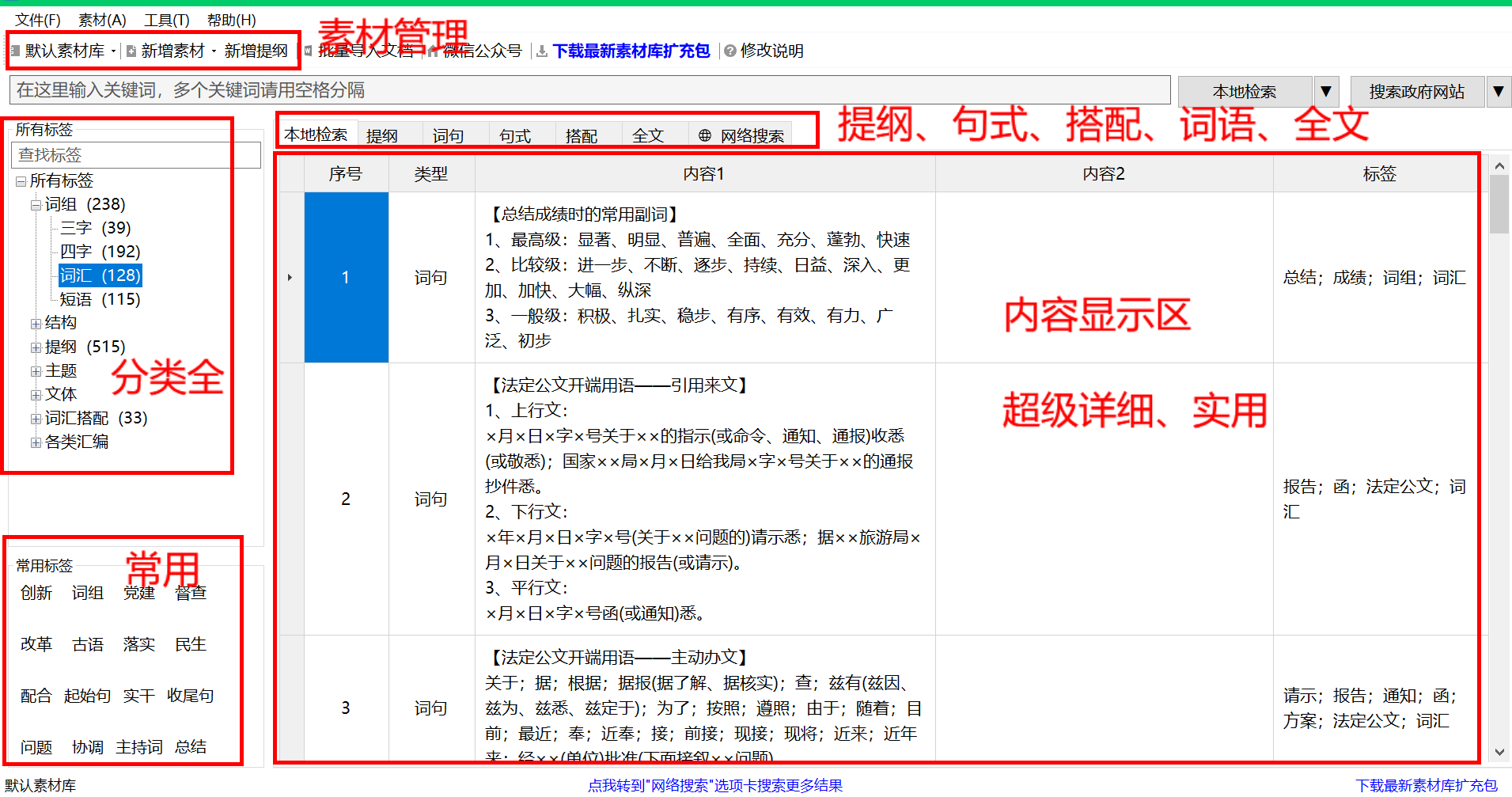1512x797 pixels.
Task: Expand the 词汇搭配 (33) tree node
Action: 36,419
